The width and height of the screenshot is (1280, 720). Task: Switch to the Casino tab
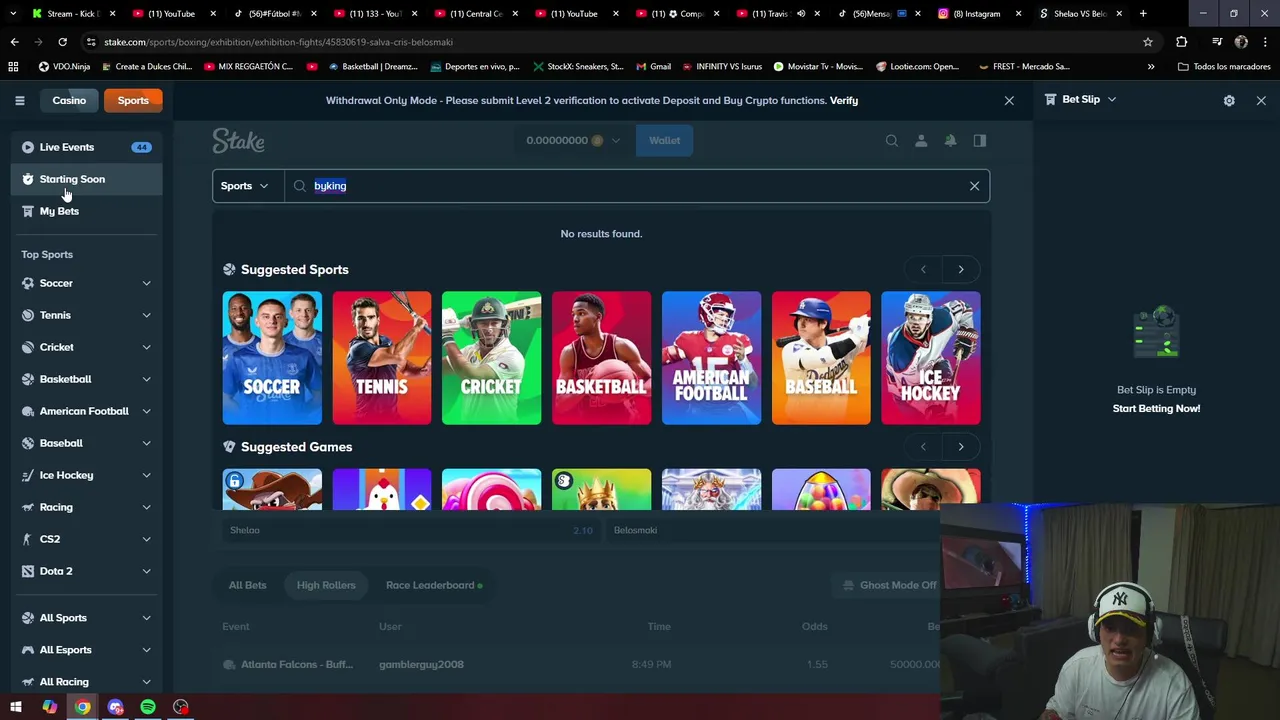(x=69, y=100)
